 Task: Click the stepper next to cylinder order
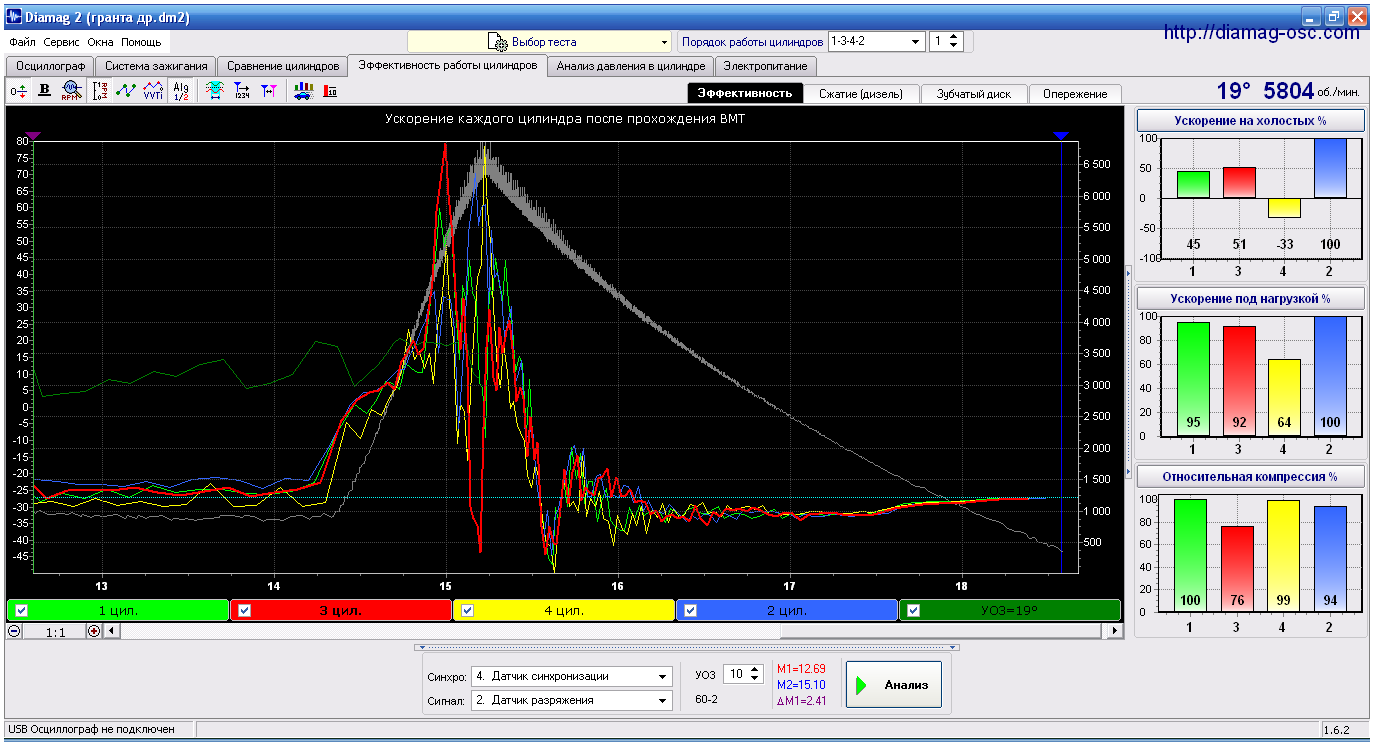point(954,42)
